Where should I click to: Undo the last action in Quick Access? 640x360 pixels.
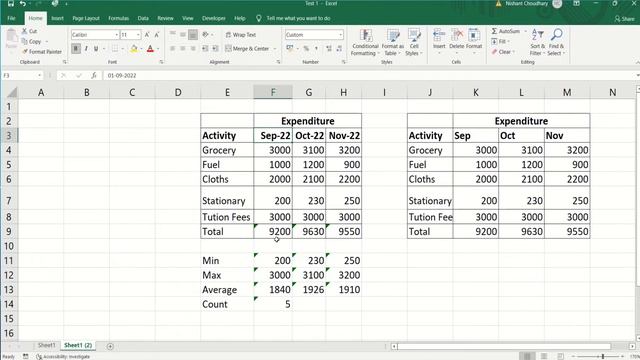point(23,4)
